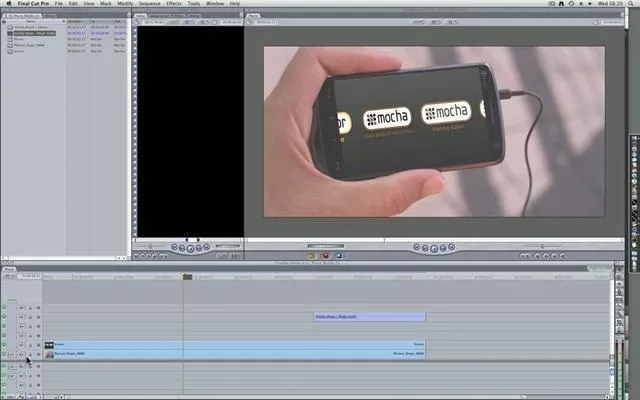The height and width of the screenshot is (400, 640).
Task: Click the Canvas scrubber bar
Action: 434,240
